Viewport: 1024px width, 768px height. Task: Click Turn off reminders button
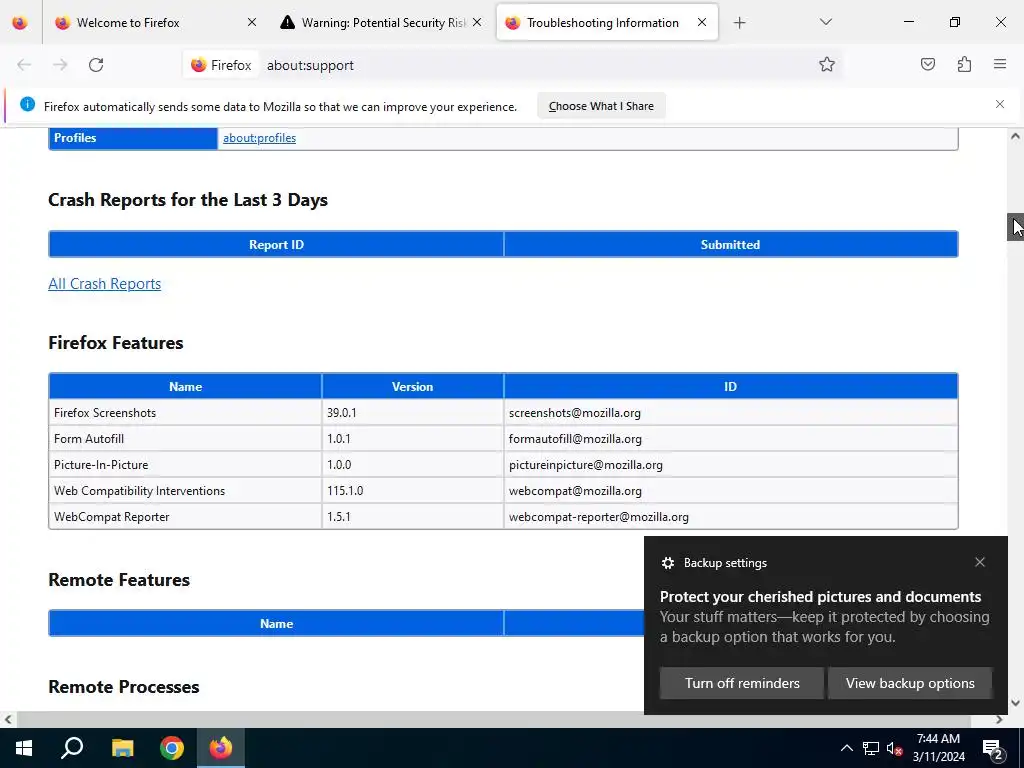point(742,683)
